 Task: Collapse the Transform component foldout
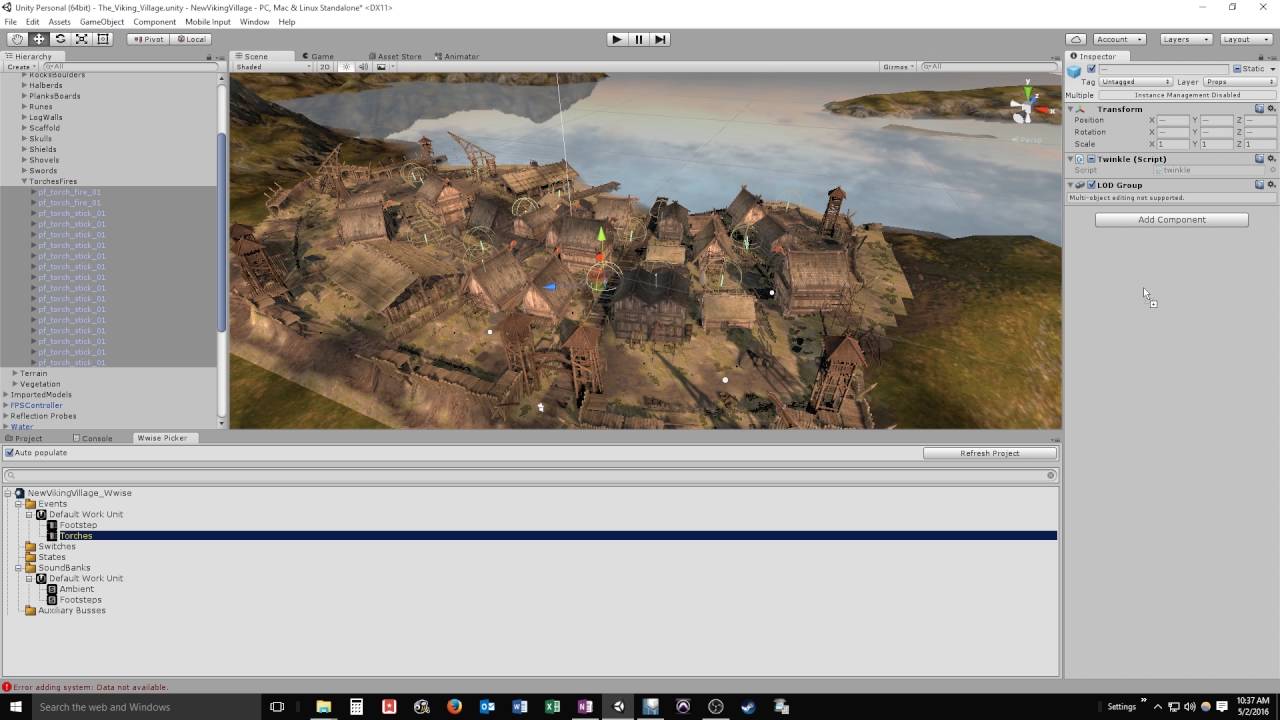coord(1070,109)
